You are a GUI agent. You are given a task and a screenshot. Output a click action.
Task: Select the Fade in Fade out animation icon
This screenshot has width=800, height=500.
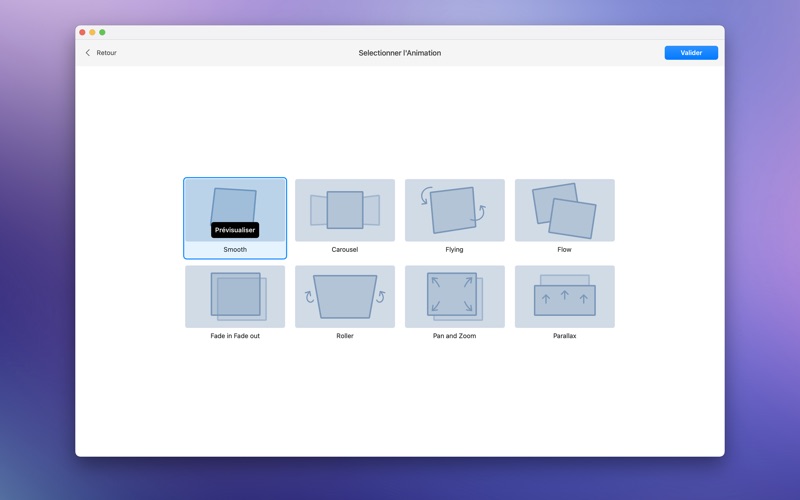(x=235, y=296)
